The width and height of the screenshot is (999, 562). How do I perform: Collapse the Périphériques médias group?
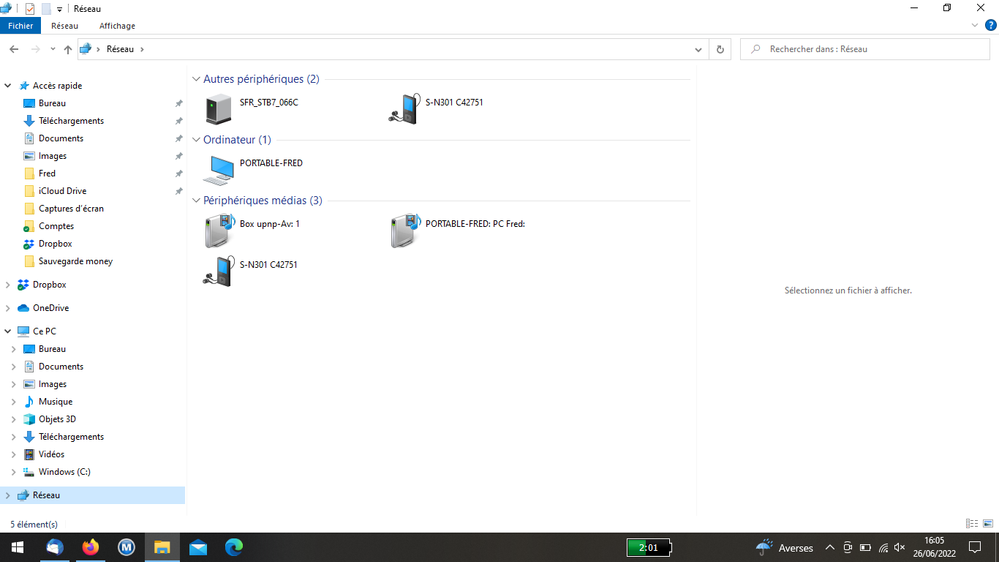tap(196, 200)
